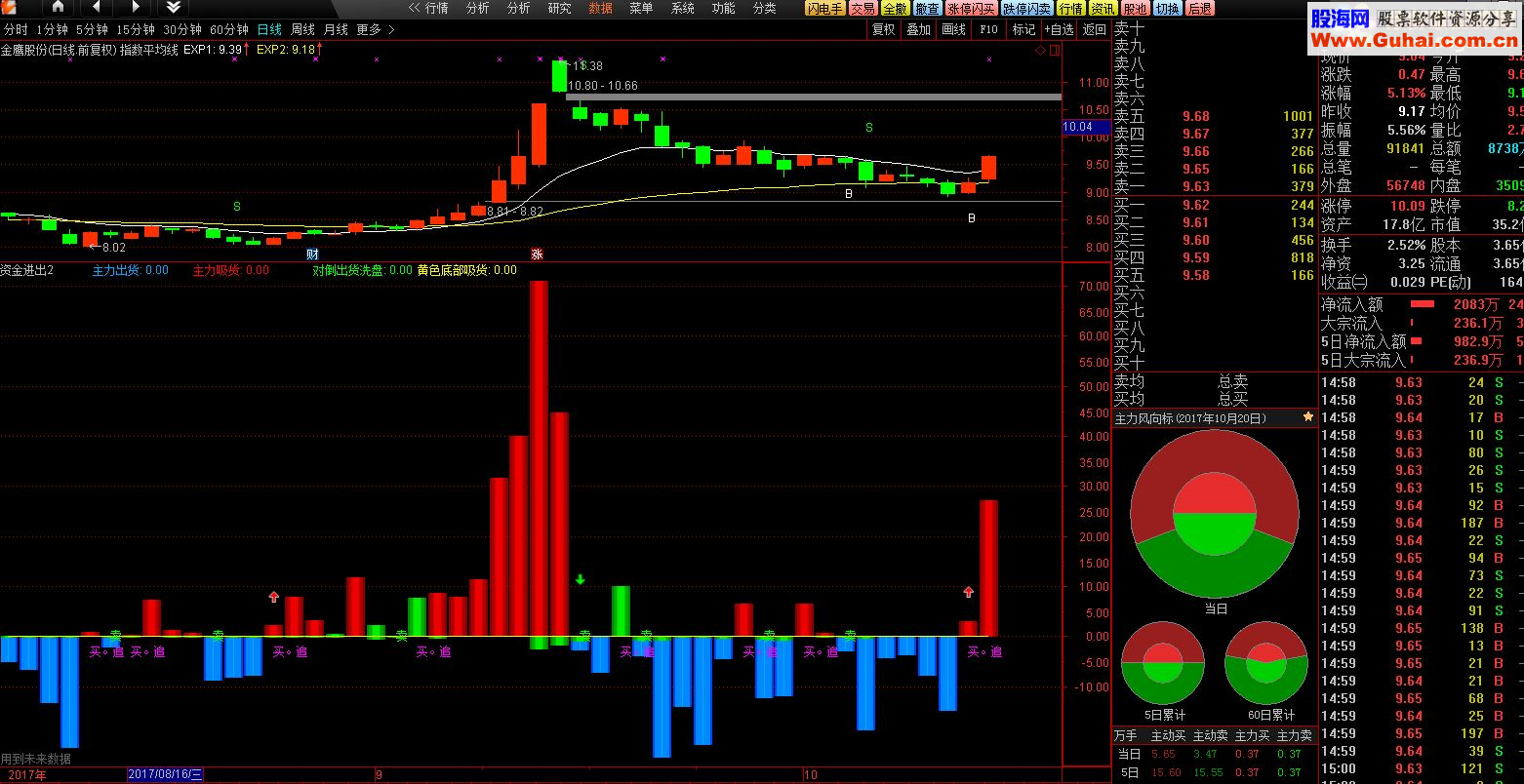The width and height of the screenshot is (1524, 784).
Task: Open the 菜单 menu
Action: 642,8
